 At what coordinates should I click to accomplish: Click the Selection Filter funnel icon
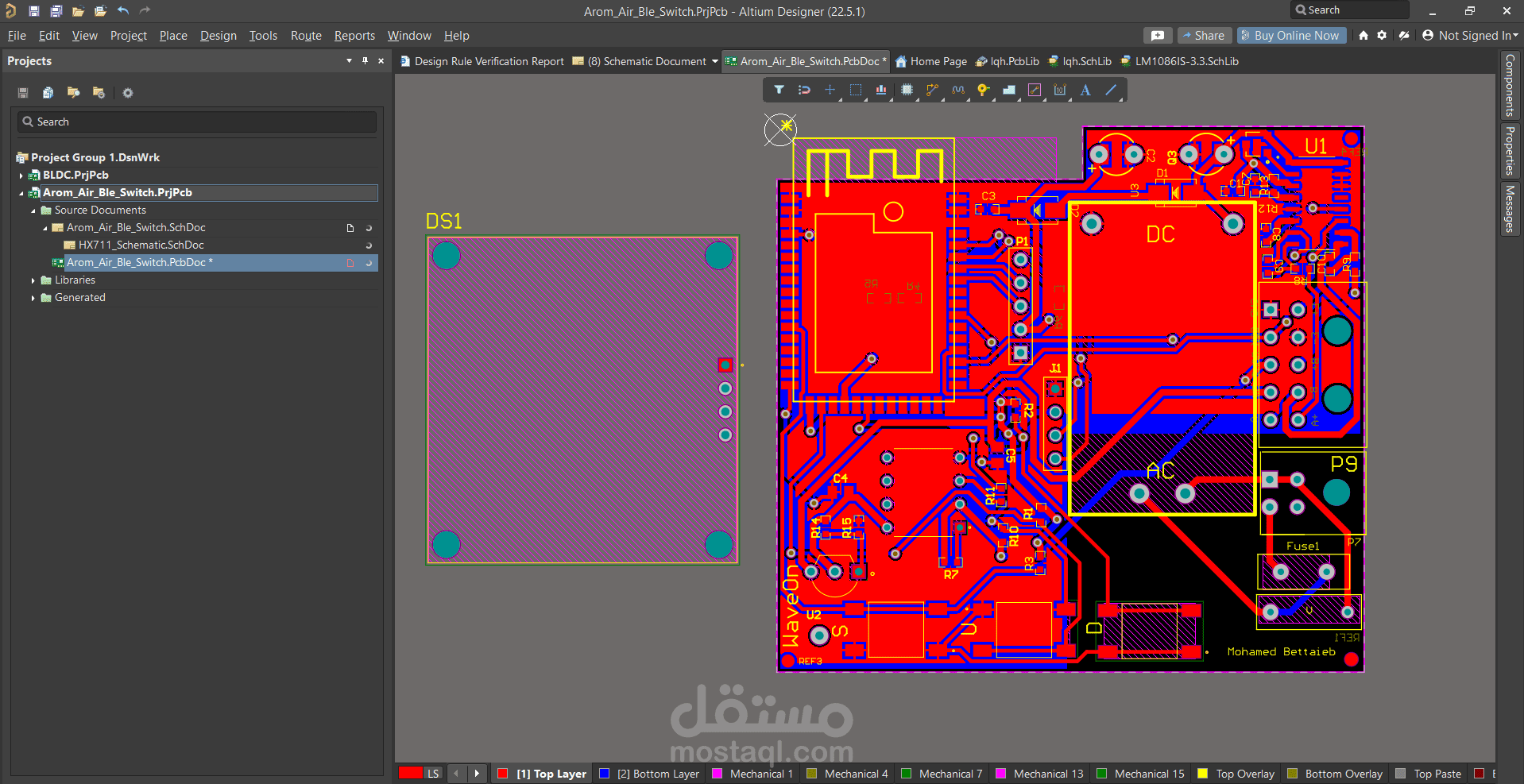pyautogui.click(x=779, y=90)
